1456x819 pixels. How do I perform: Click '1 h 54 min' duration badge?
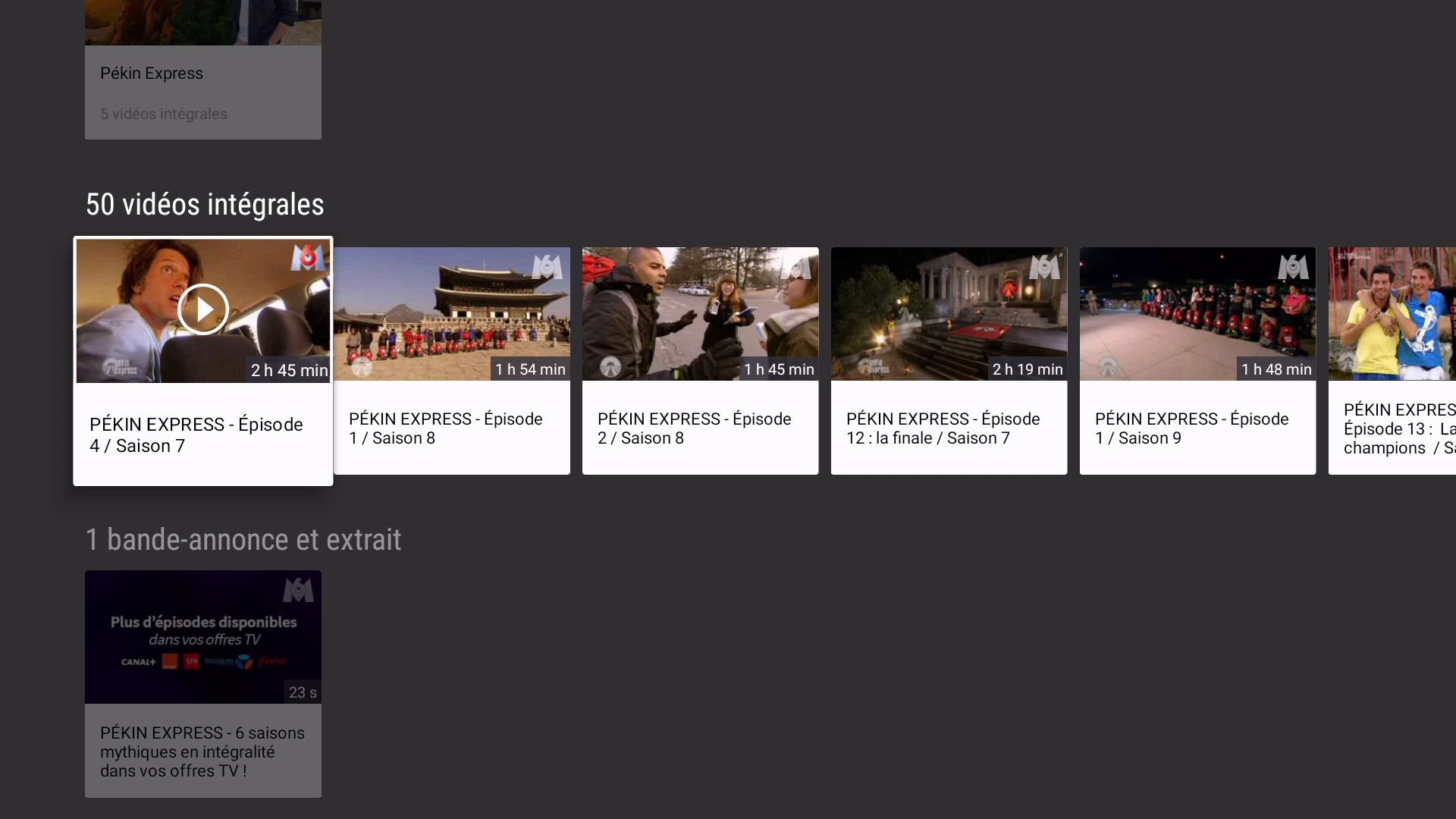(530, 369)
